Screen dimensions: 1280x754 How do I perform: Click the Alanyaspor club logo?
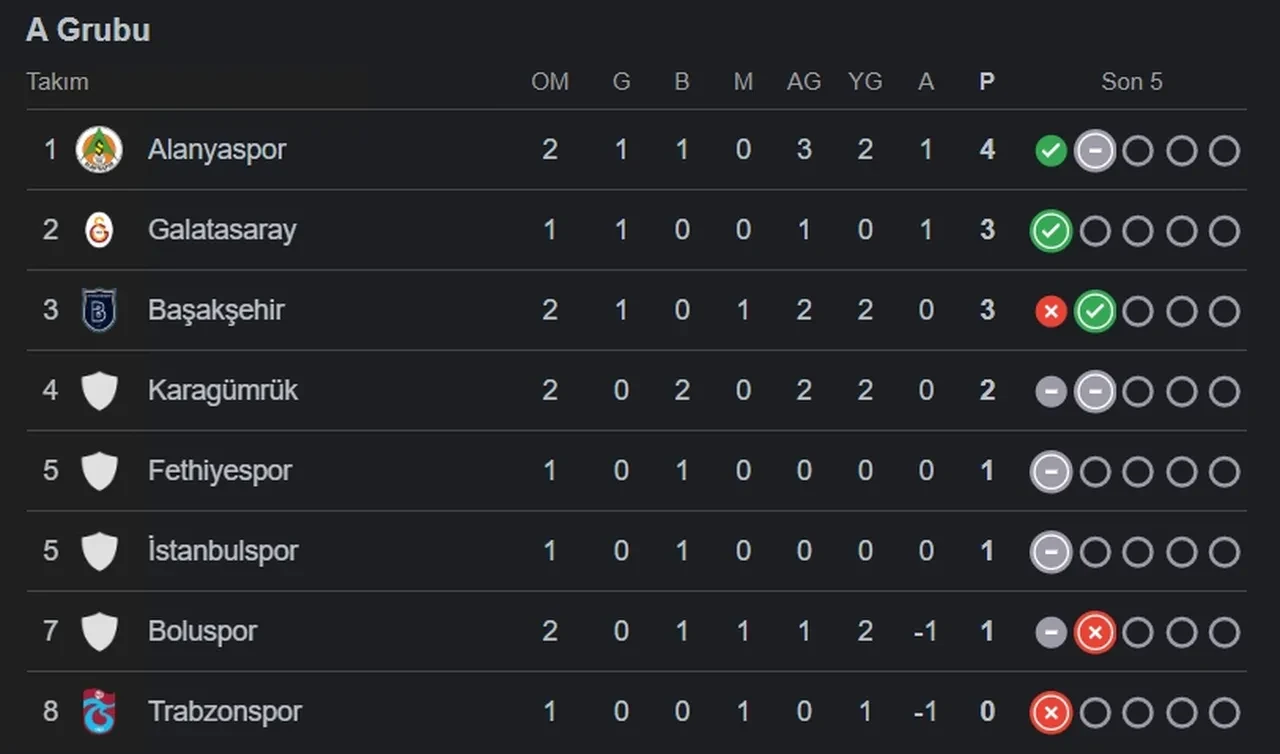tap(99, 150)
